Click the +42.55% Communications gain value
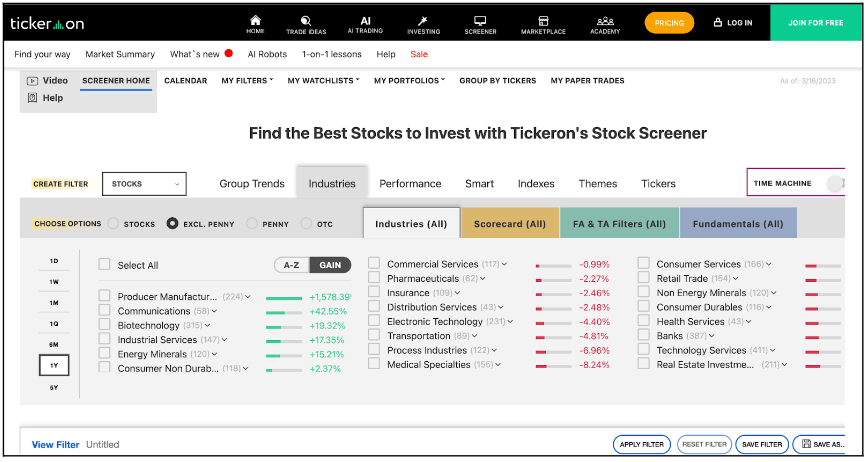 328,311
